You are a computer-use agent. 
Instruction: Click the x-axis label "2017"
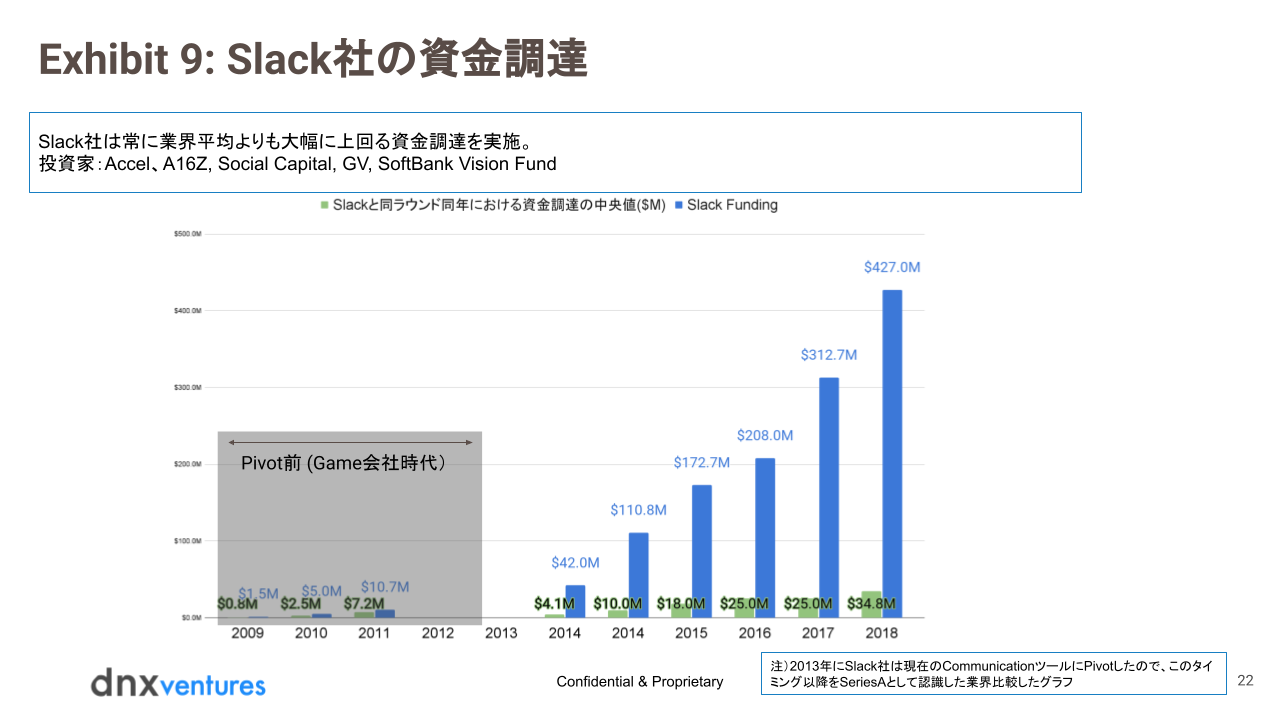click(x=818, y=633)
